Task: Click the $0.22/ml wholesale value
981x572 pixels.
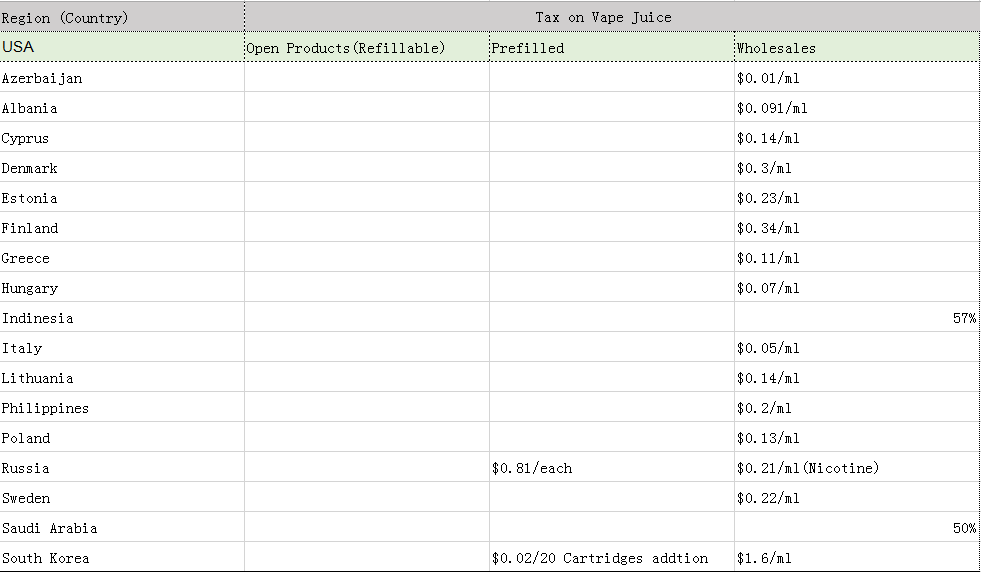Action: click(x=768, y=499)
